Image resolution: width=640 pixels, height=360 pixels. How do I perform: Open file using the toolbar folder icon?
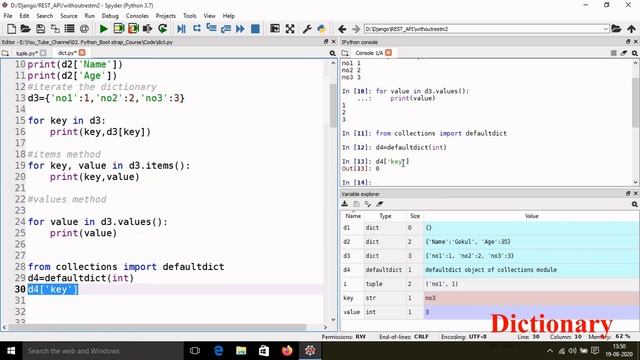(25, 29)
